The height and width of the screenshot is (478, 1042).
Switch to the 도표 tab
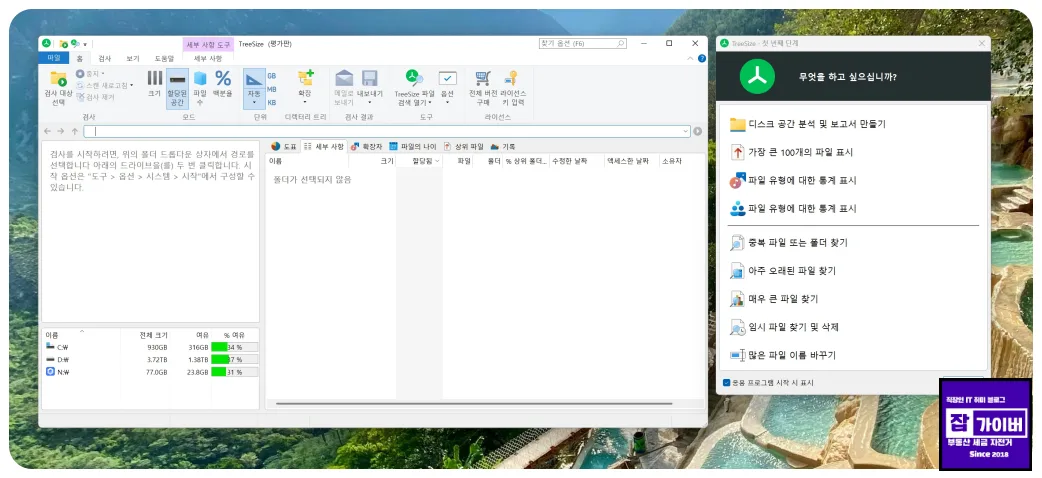284,146
